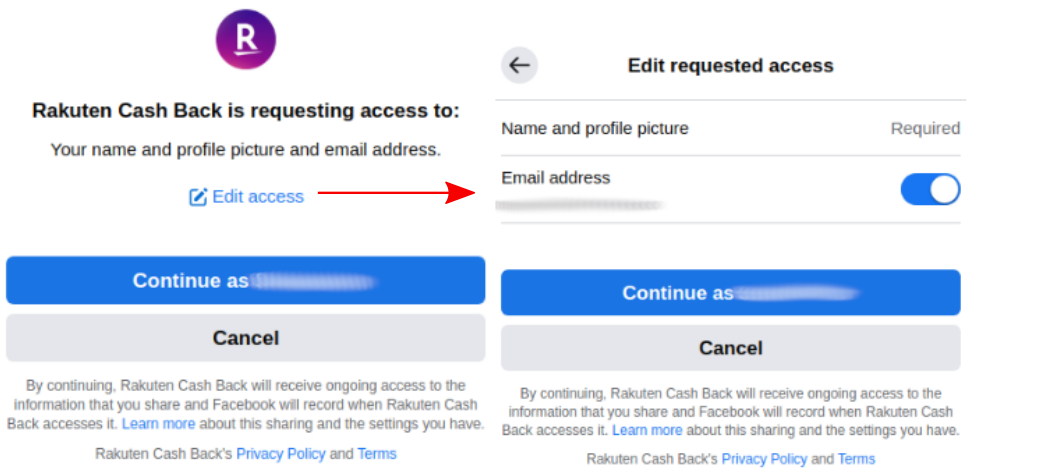Click the Required label

(925, 129)
